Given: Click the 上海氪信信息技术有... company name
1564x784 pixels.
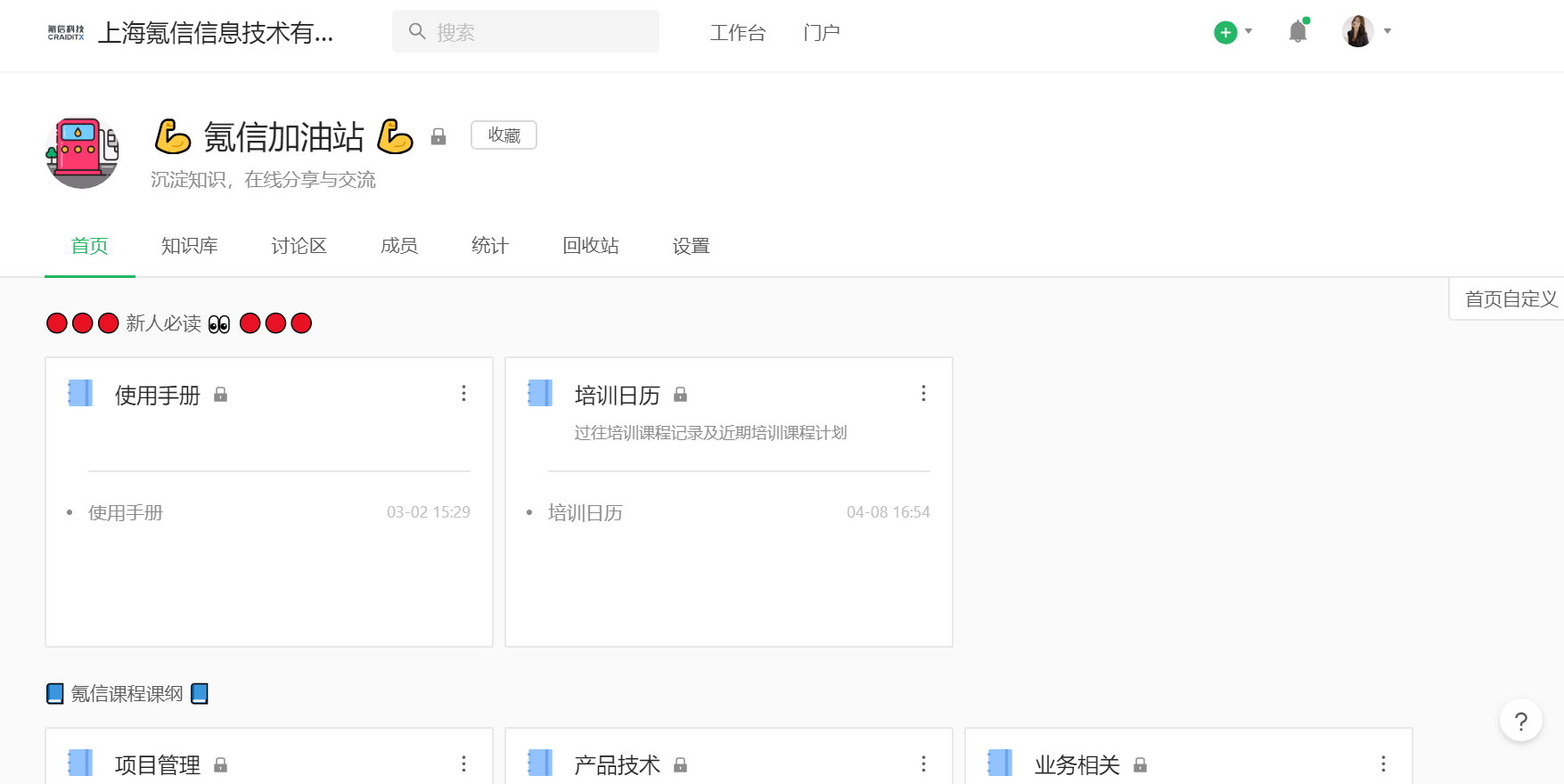Looking at the screenshot, I should click(x=216, y=33).
